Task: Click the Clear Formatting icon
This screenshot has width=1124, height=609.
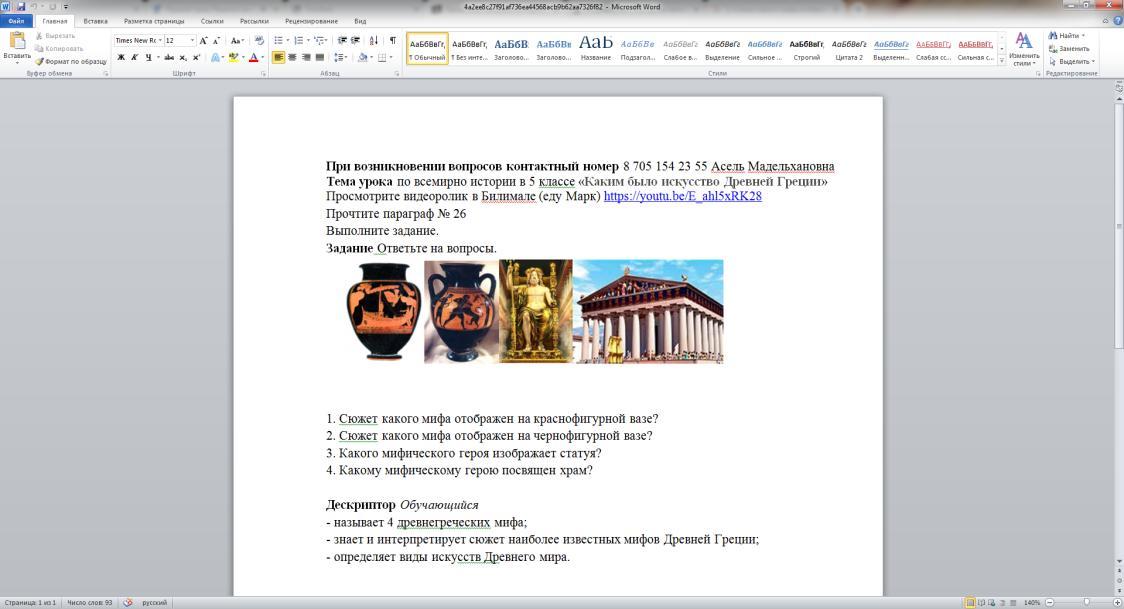Action: pyautogui.click(x=260, y=41)
